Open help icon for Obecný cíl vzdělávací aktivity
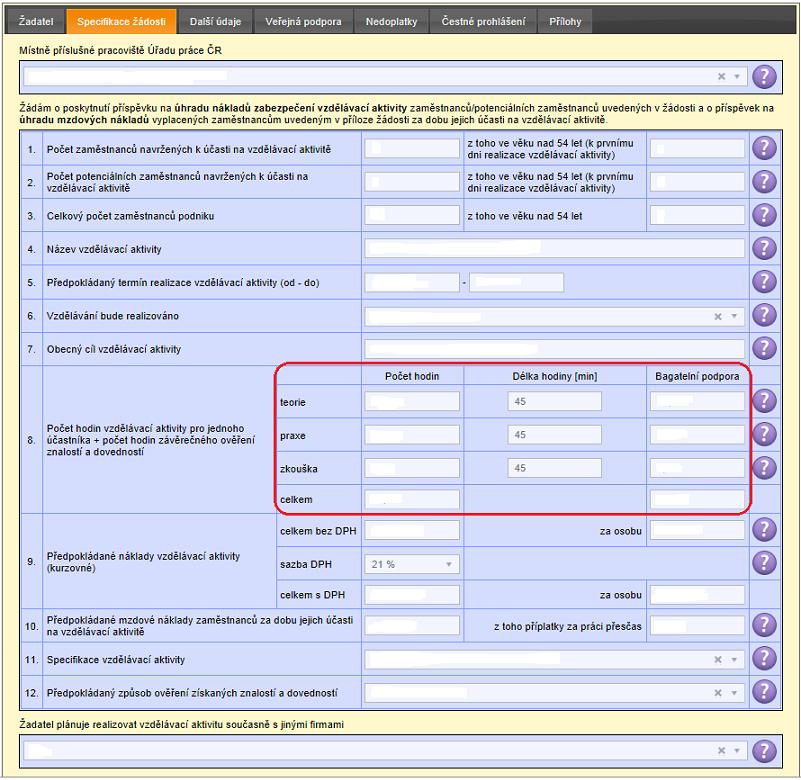Image resolution: width=801 pixels, height=780 pixels. tap(764, 348)
